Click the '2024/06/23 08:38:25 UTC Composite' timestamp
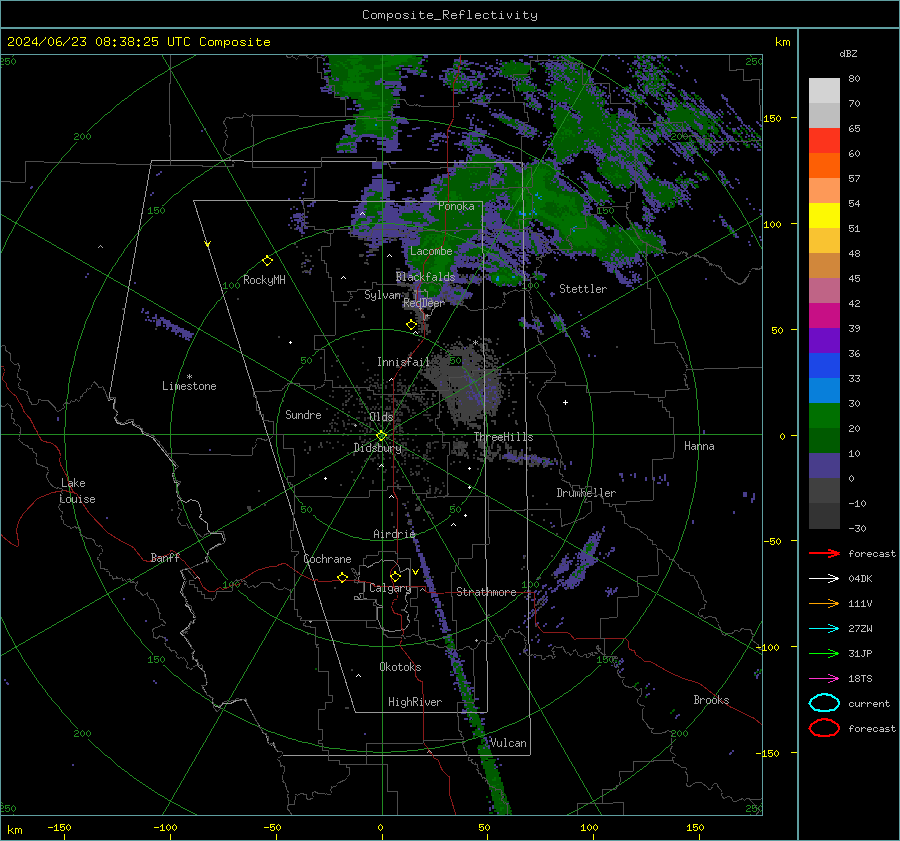Image resolution: width=900 pixels, height=841 pixels. pyautogui.click(x=138, y=42)
